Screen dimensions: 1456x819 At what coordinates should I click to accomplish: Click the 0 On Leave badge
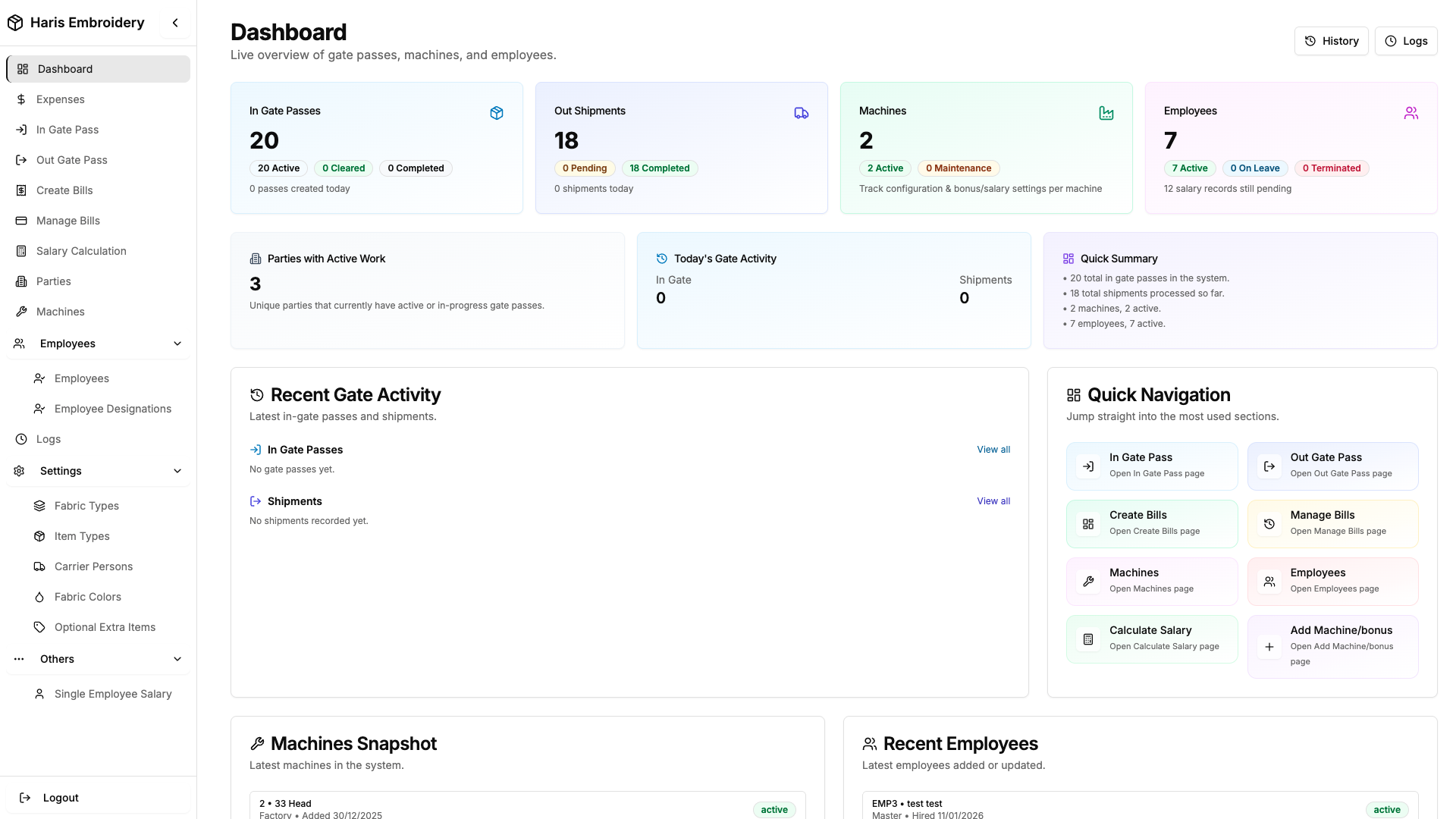click(x=1254, y=168)
